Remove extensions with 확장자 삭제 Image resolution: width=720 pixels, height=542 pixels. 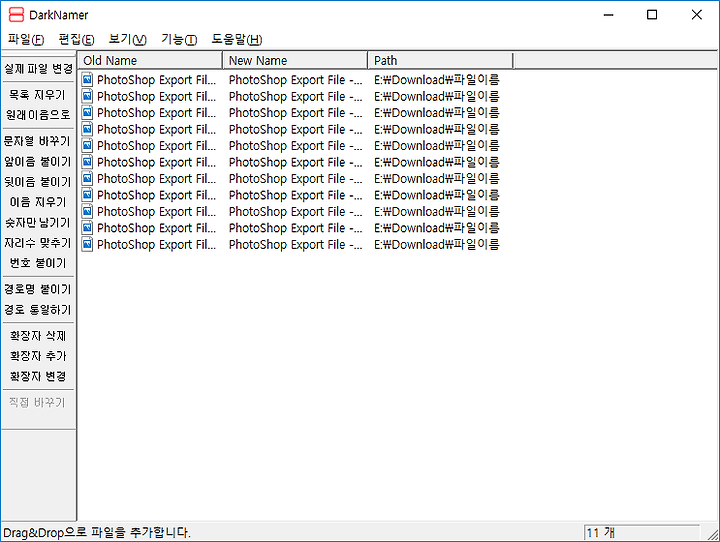pyautogui.click(x=38, y=336)
